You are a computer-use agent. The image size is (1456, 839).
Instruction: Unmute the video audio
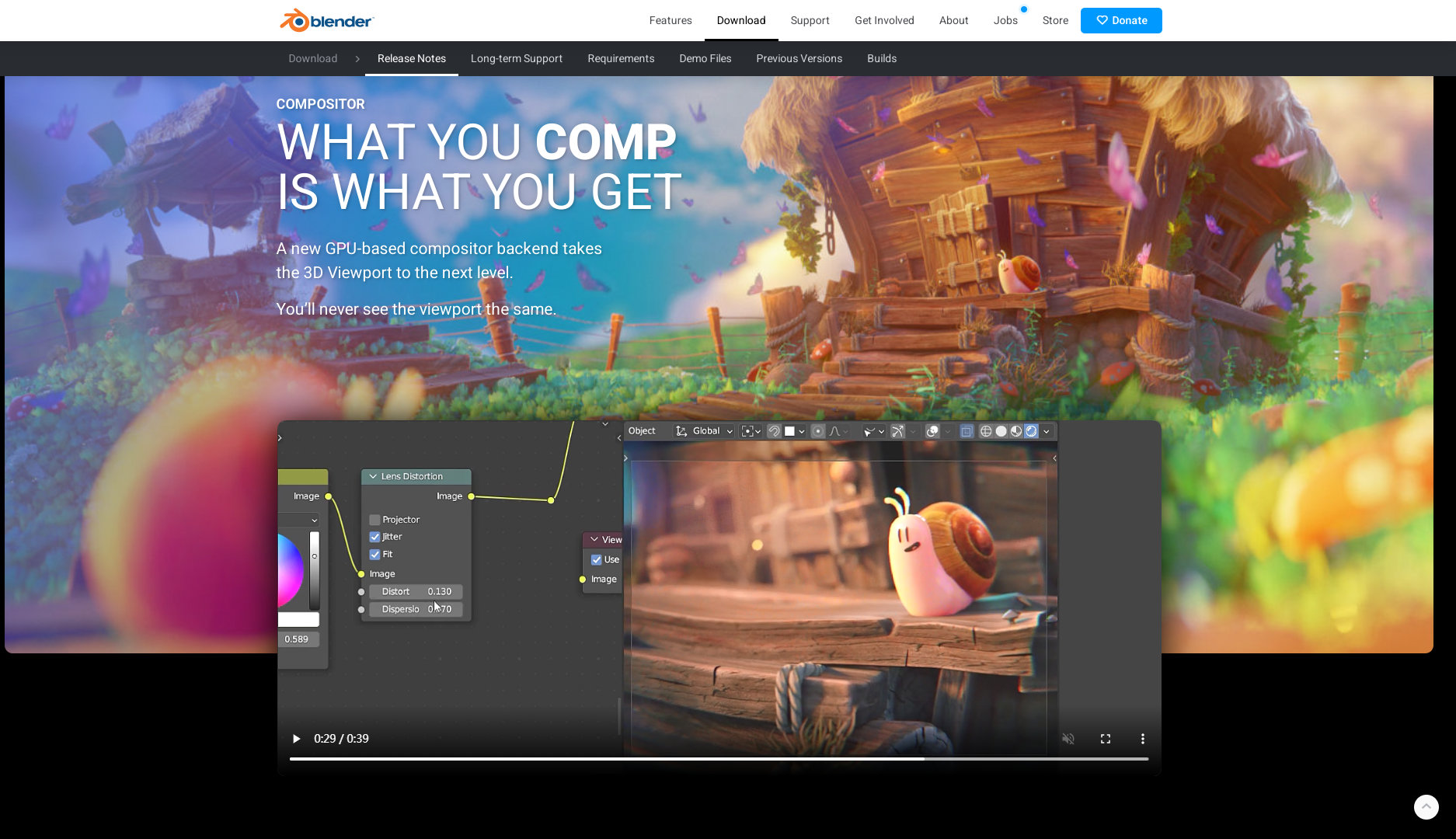[1068, 739]
